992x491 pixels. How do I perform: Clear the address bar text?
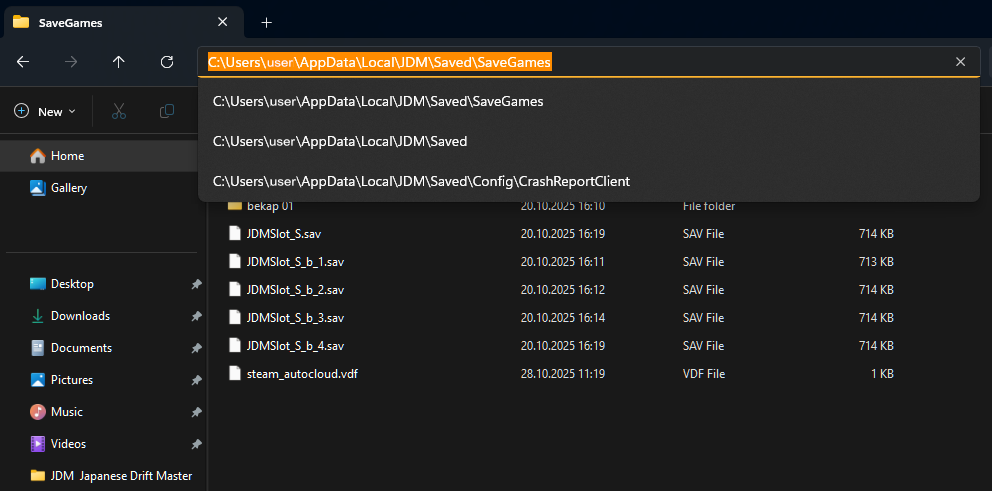(960, 62)
